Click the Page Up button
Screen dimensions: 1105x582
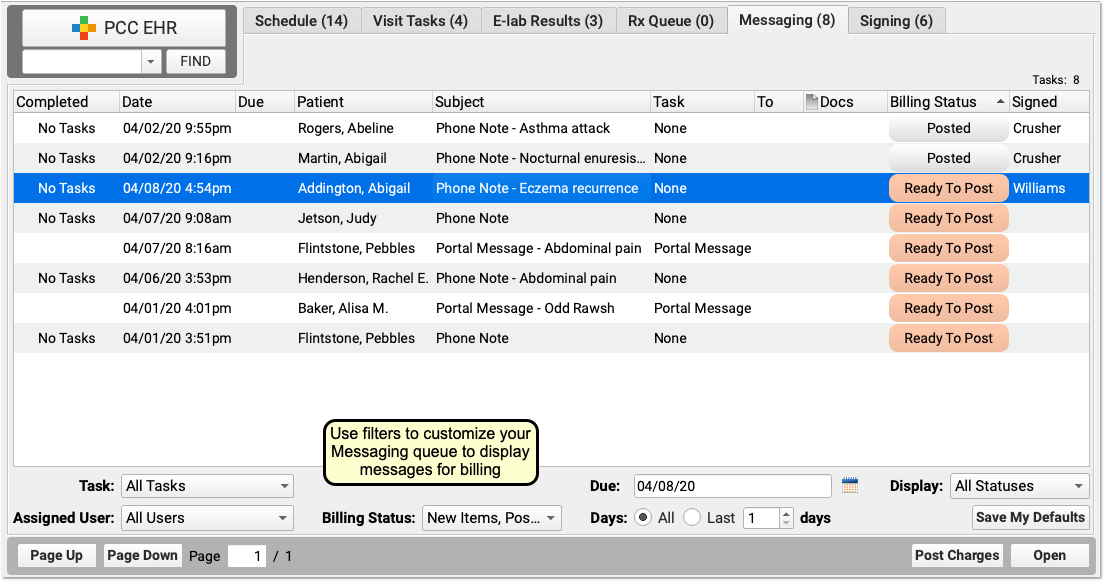(x=56, y=555)
